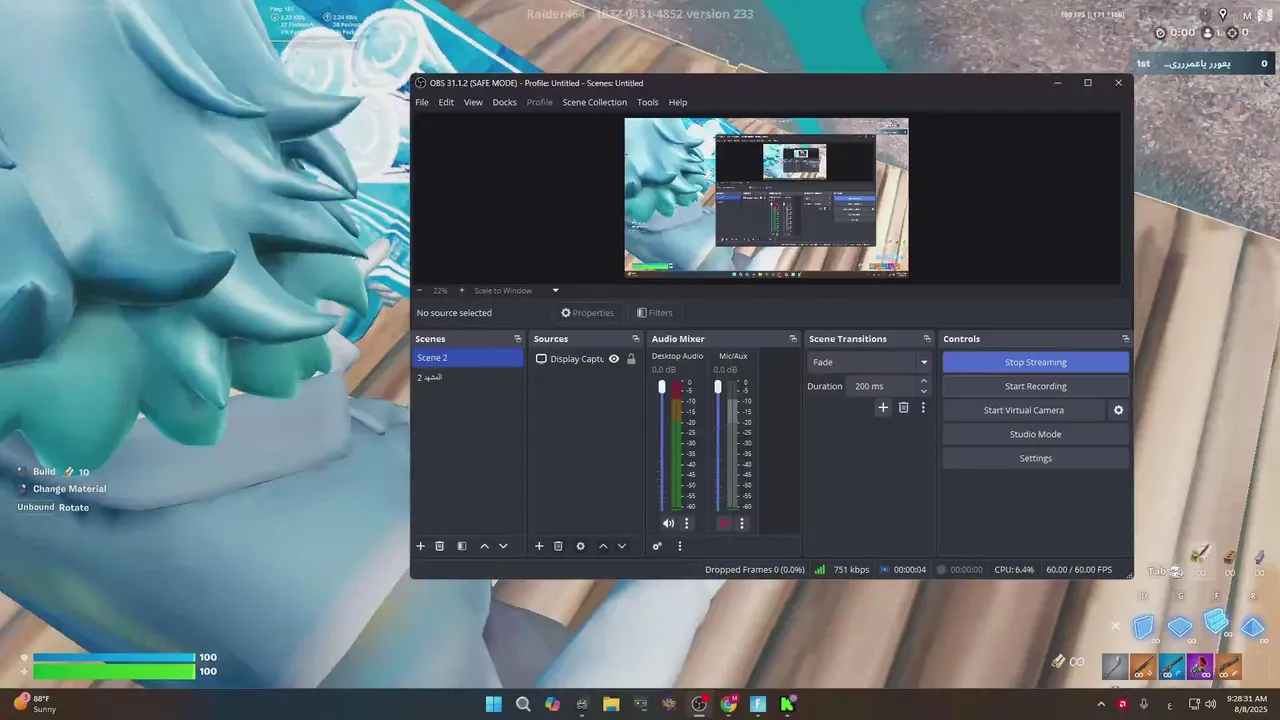This screenshot has height=720, width=1280.
Task: Click the OBS preview thumbnail
Action: point(766,197)
